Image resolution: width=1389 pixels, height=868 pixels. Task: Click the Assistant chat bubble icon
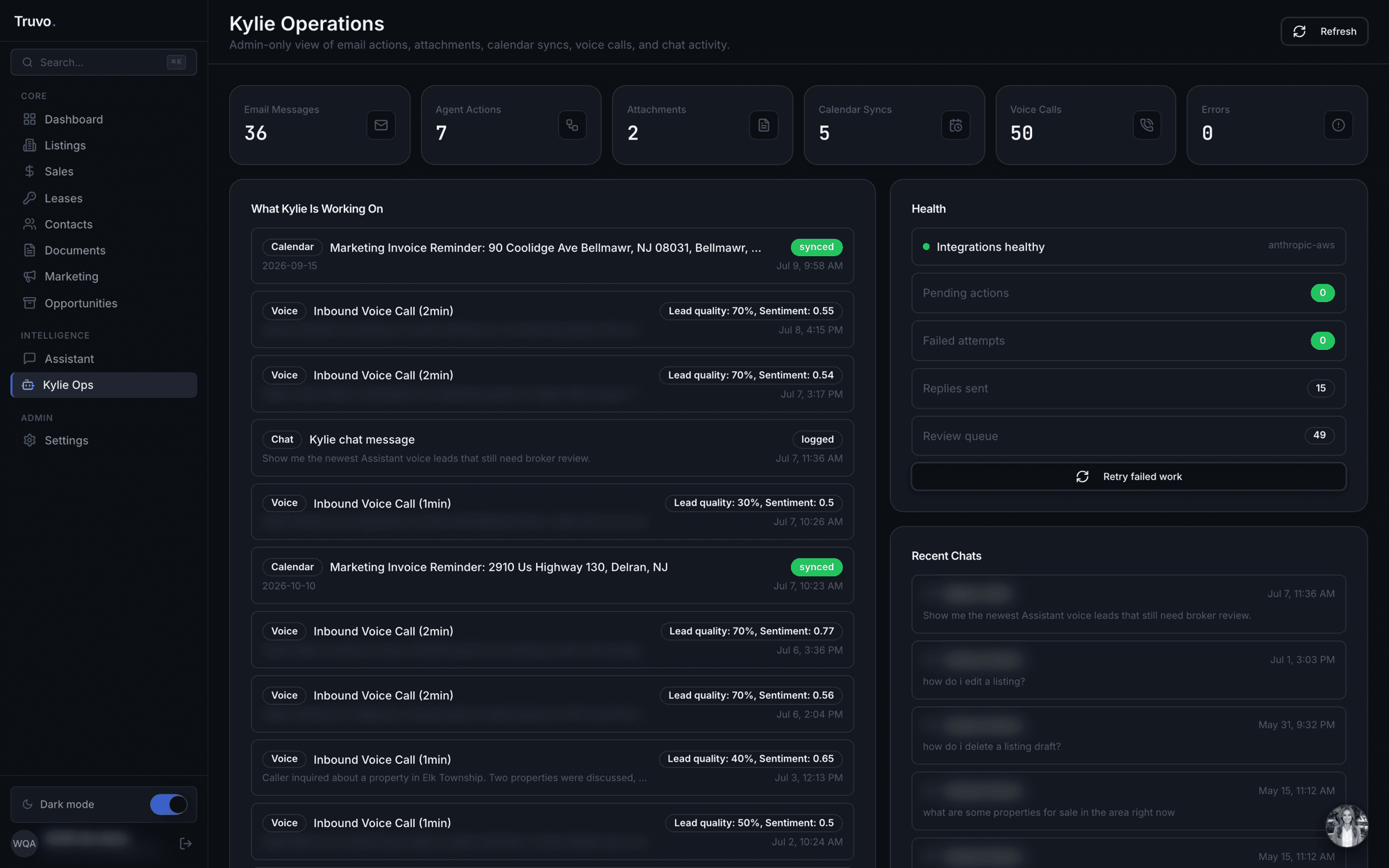pyautogui.click(x=29, y=358)
